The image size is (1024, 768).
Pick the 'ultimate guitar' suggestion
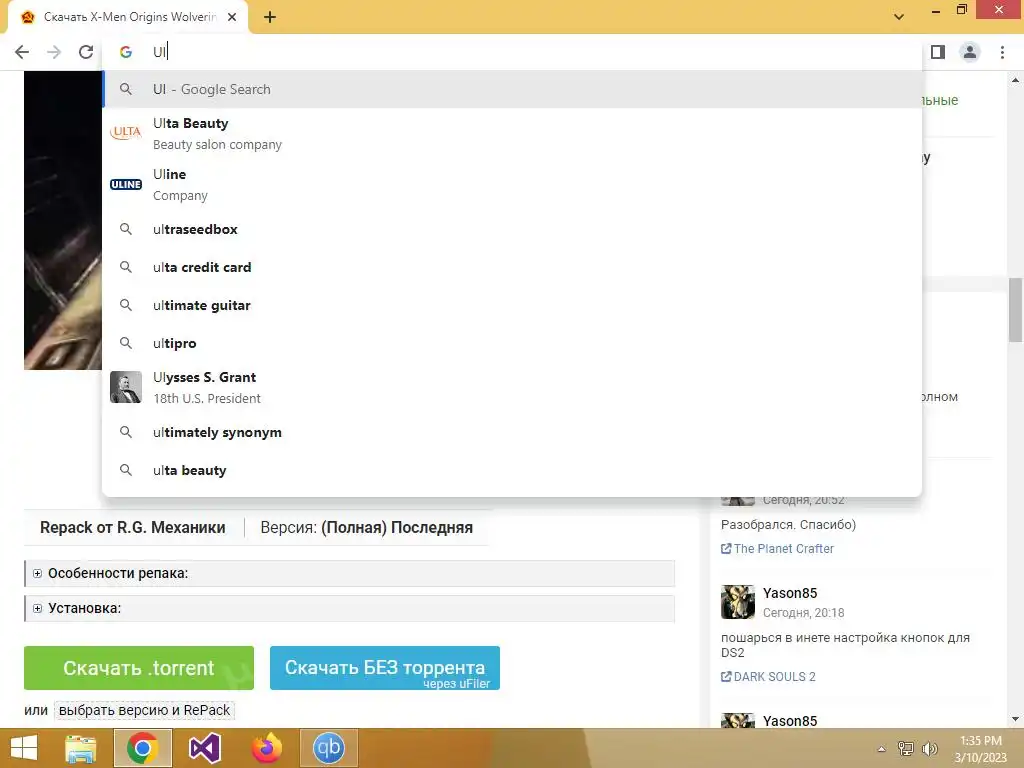coord(512,305)
